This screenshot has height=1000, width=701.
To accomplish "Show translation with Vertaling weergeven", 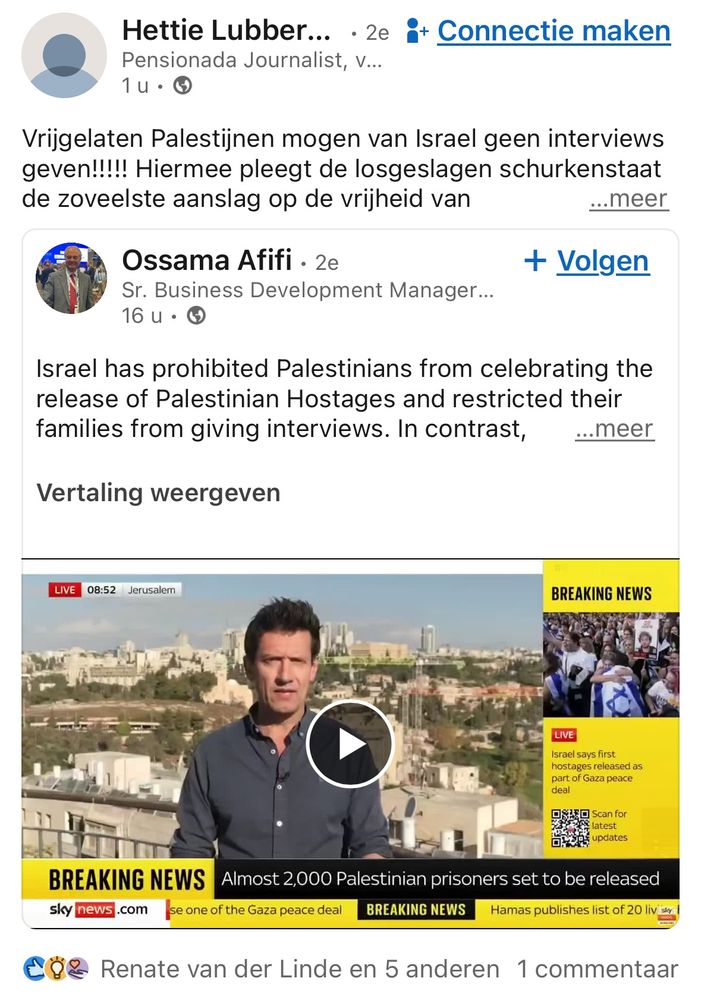I will [x=158, y=493].
